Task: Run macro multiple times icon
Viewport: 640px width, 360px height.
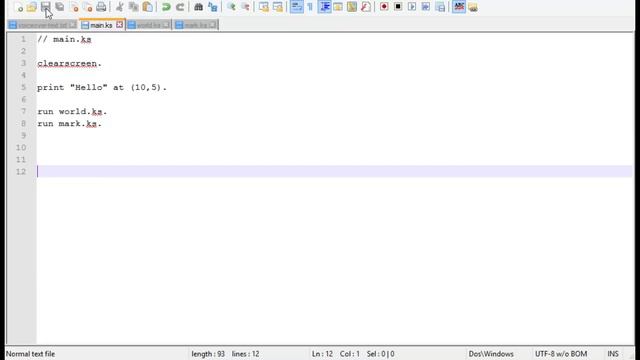Action: coord(426,7)
